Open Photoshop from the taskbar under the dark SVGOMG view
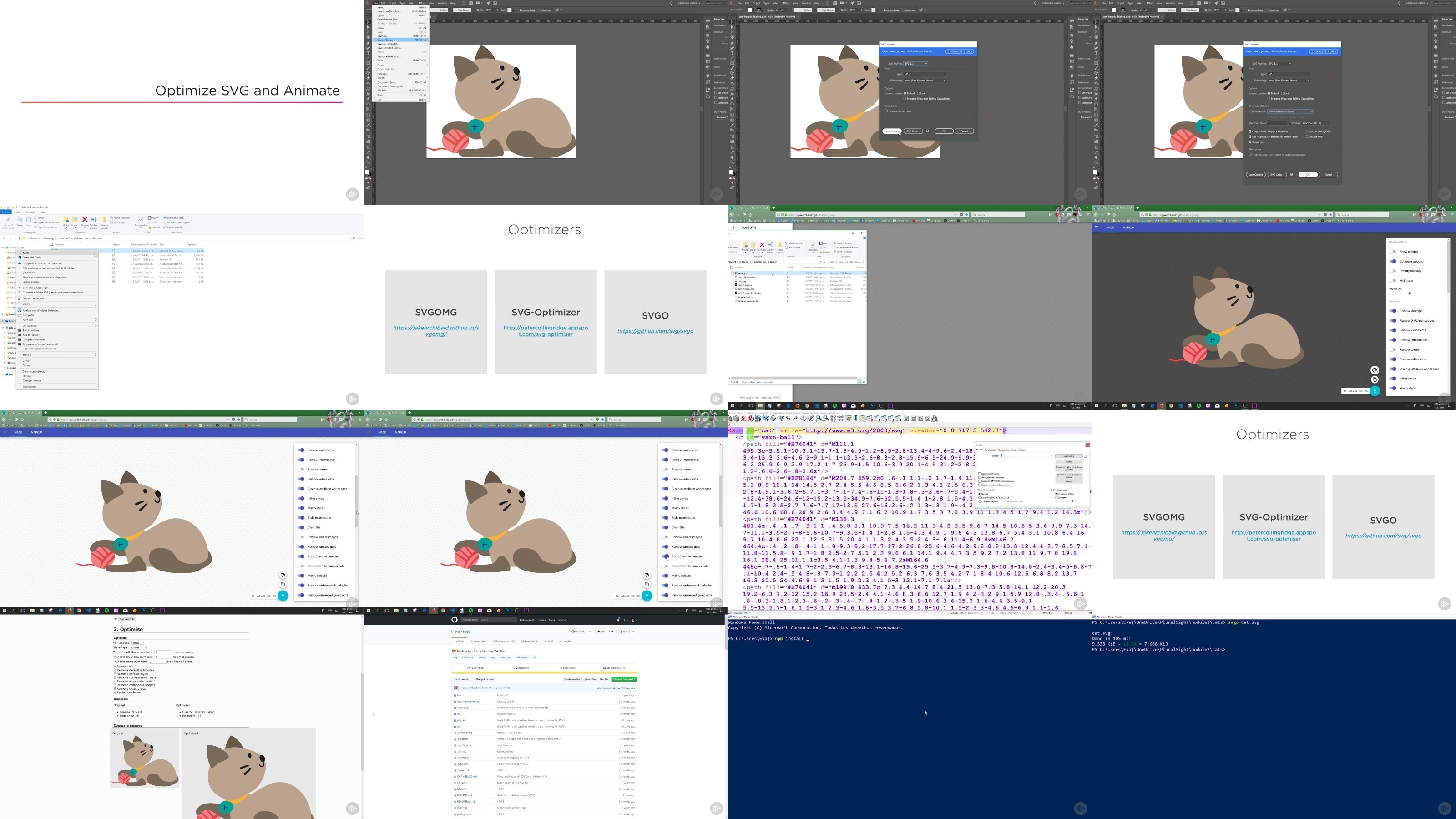 tap(1236, 406)
